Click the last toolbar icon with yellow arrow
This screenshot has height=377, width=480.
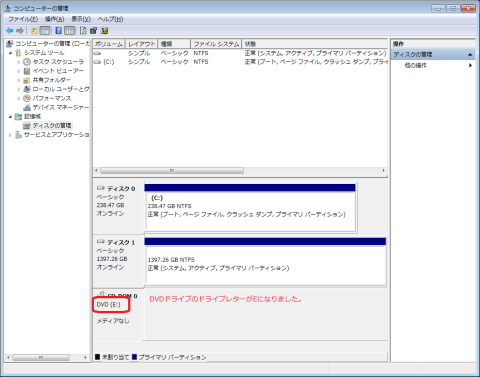point(105,31)
